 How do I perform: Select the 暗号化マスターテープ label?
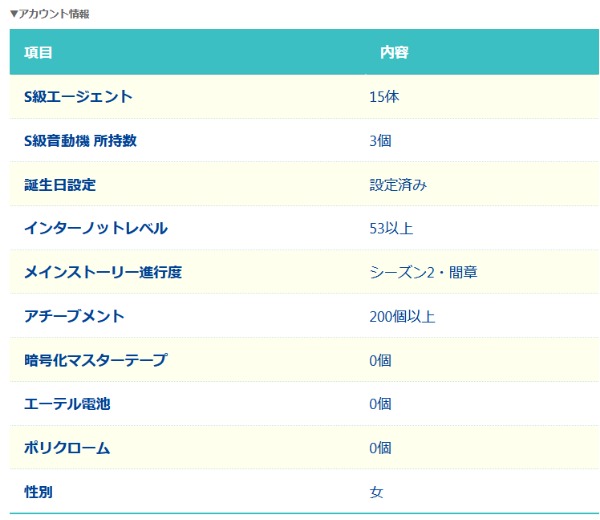tap(96, 360)
